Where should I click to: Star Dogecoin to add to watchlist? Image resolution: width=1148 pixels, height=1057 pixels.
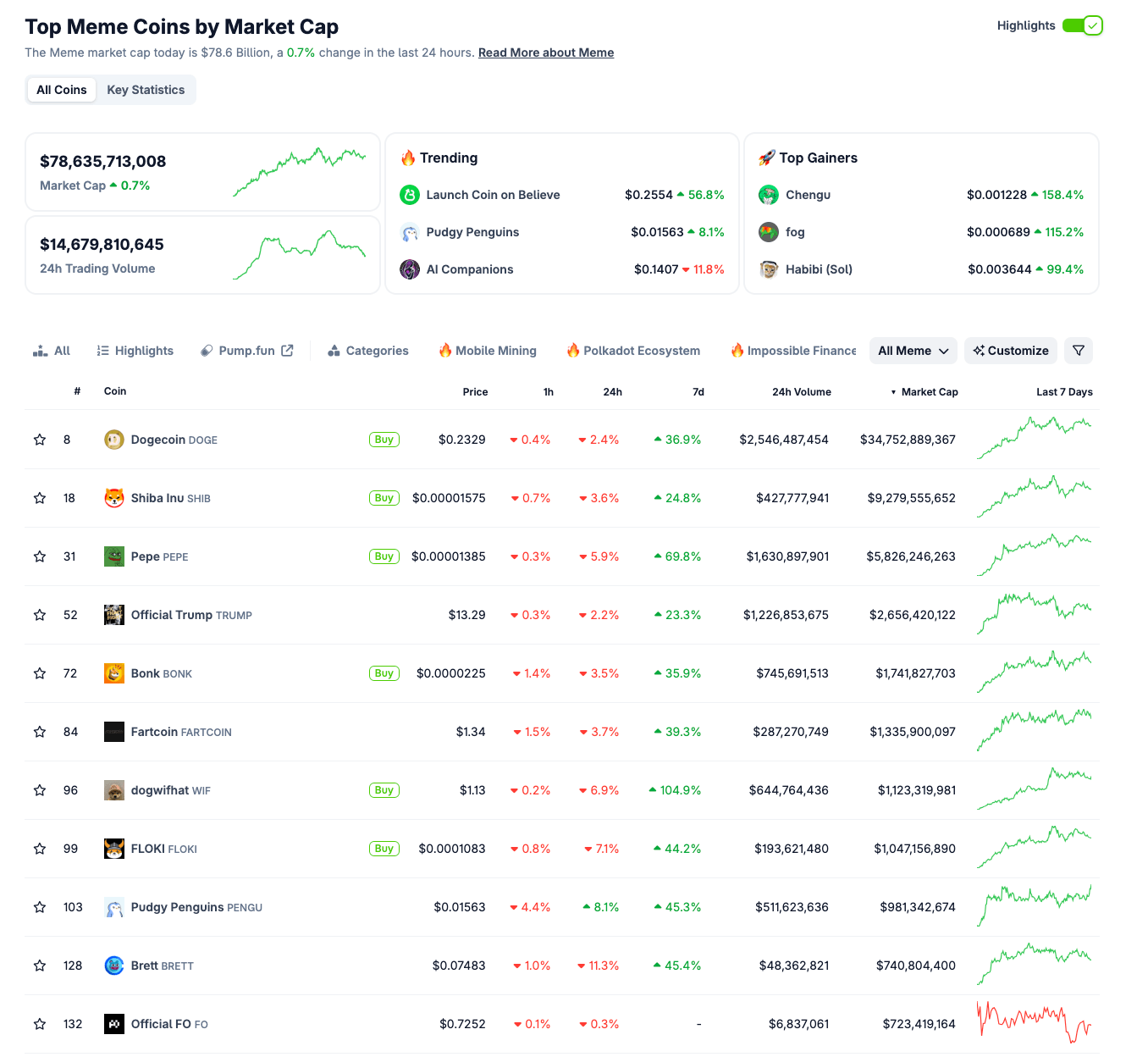[x=39, y=439]
